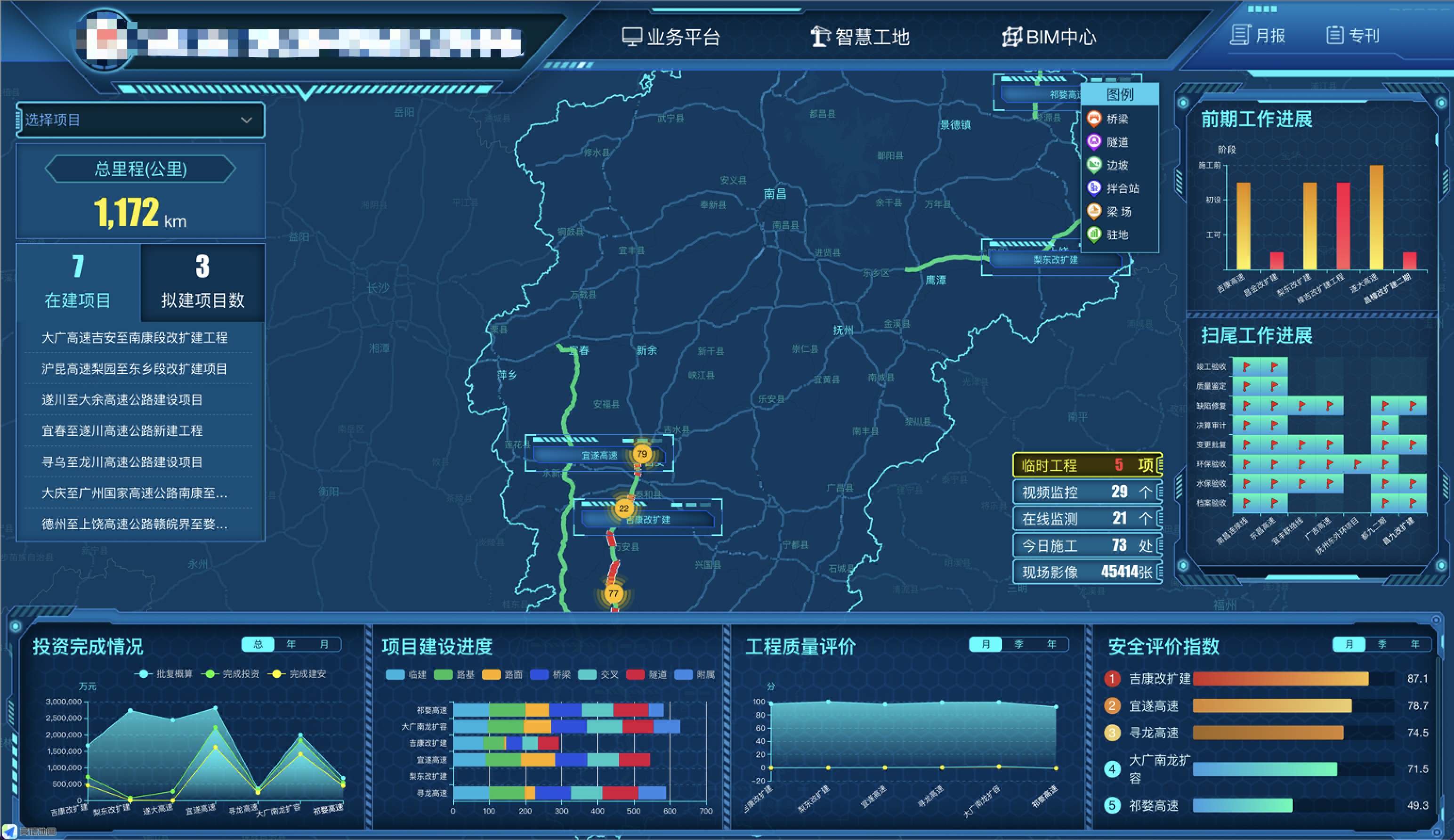Open the 智慧工地 menu
Screen dimensions: 1454x840
[x=860, y=37]
